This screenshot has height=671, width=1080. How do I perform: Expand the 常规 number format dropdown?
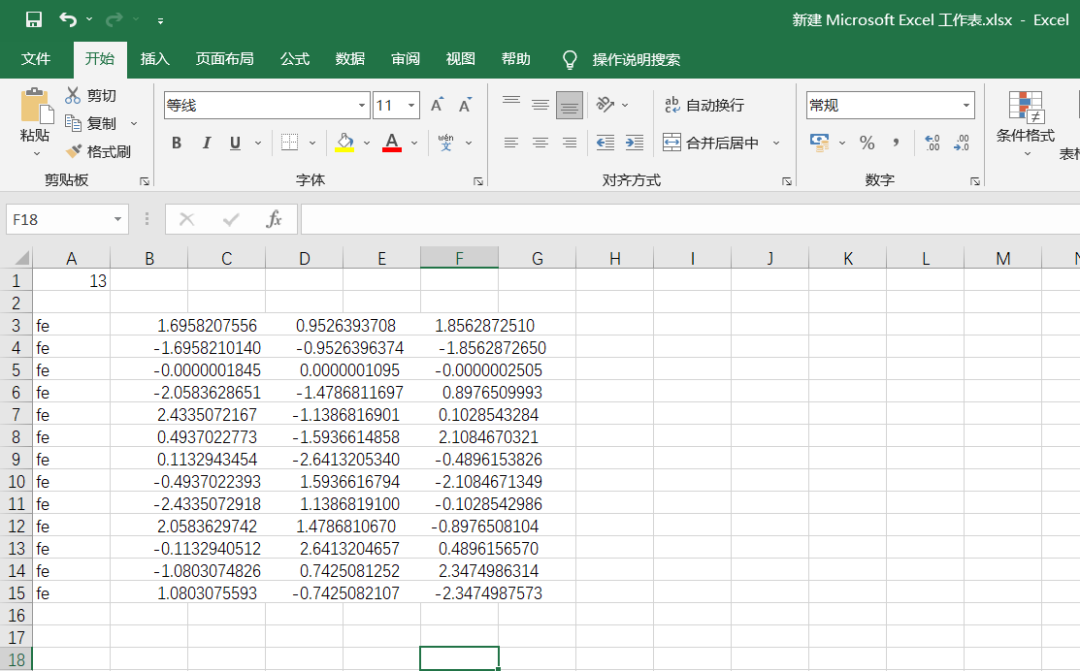coord(966,105)
